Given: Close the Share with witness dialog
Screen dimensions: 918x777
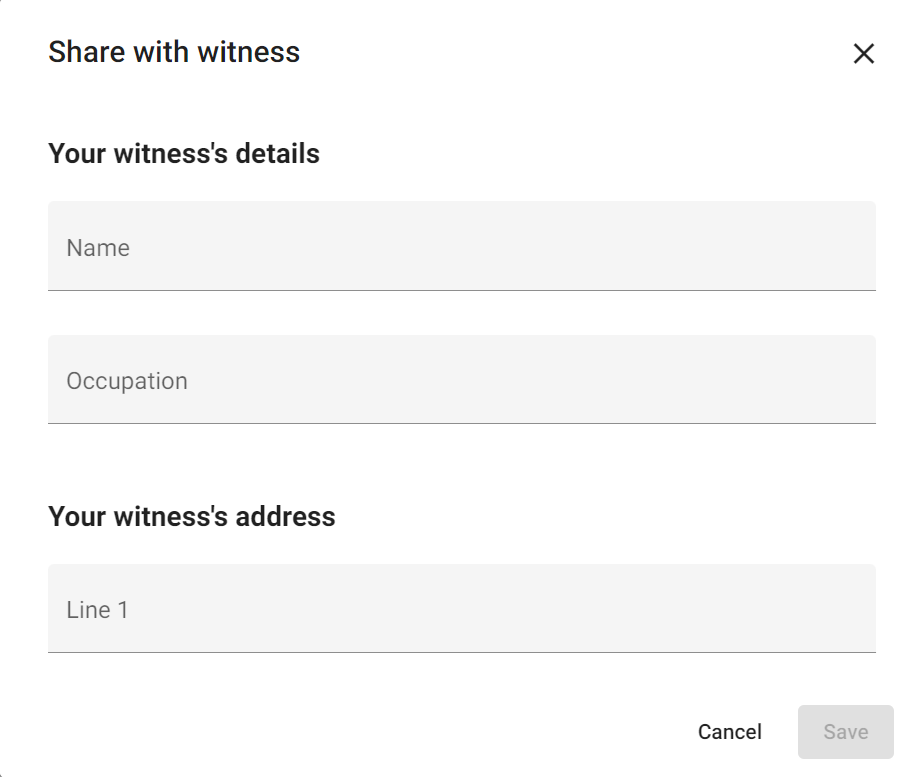Looking at the screenshot, I should [x=863, y=54].
